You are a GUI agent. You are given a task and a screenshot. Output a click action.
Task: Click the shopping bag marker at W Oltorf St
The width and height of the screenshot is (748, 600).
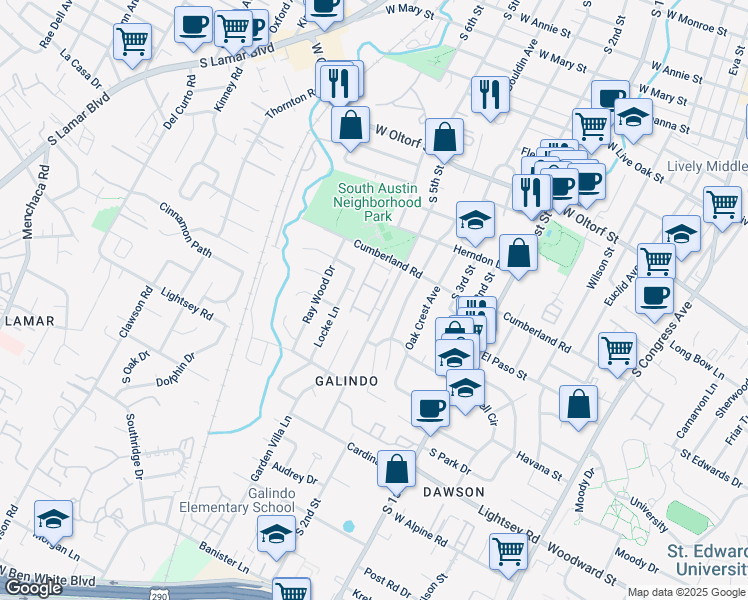click(x=350, y=126)
